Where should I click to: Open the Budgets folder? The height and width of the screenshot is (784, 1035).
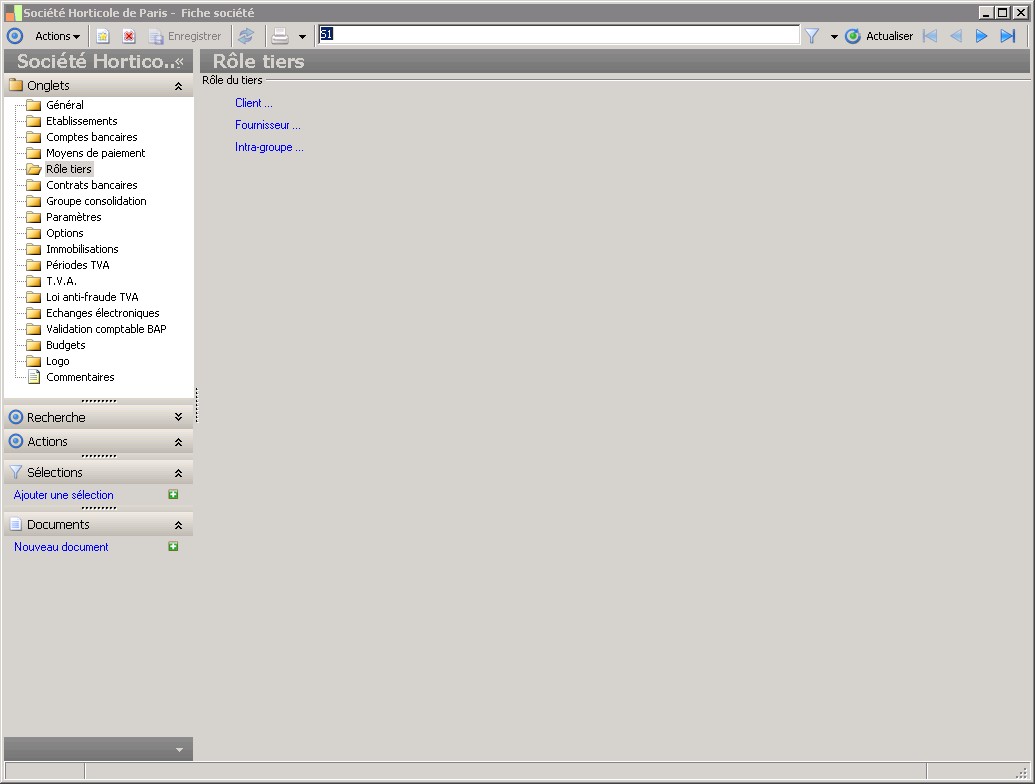(x=65, y=345)
